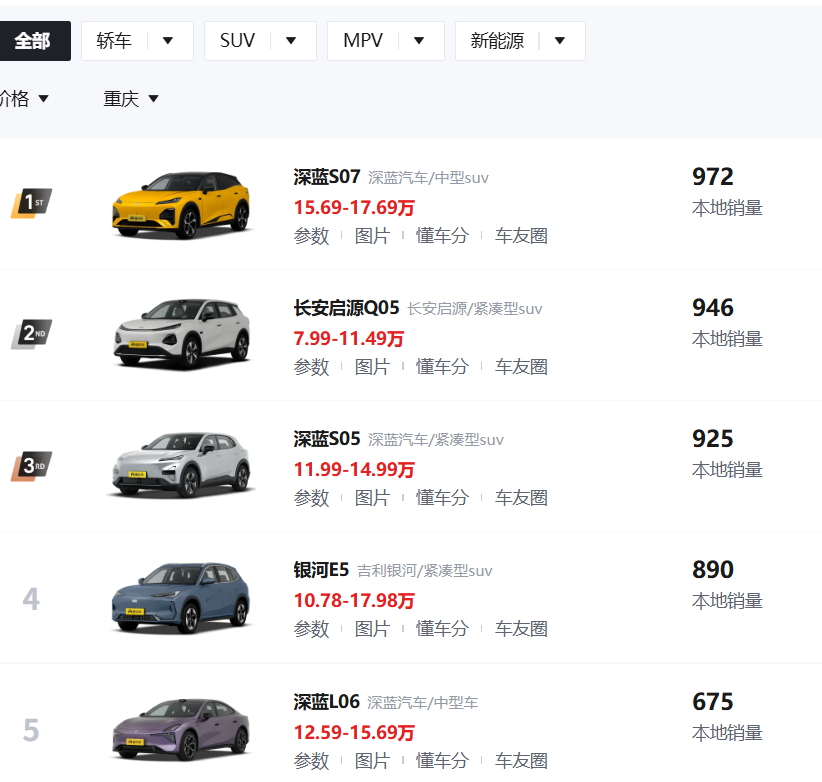822x782 pixels.
Task: Click the price 10.78-17.98万
Action: (x=354, y=601)
